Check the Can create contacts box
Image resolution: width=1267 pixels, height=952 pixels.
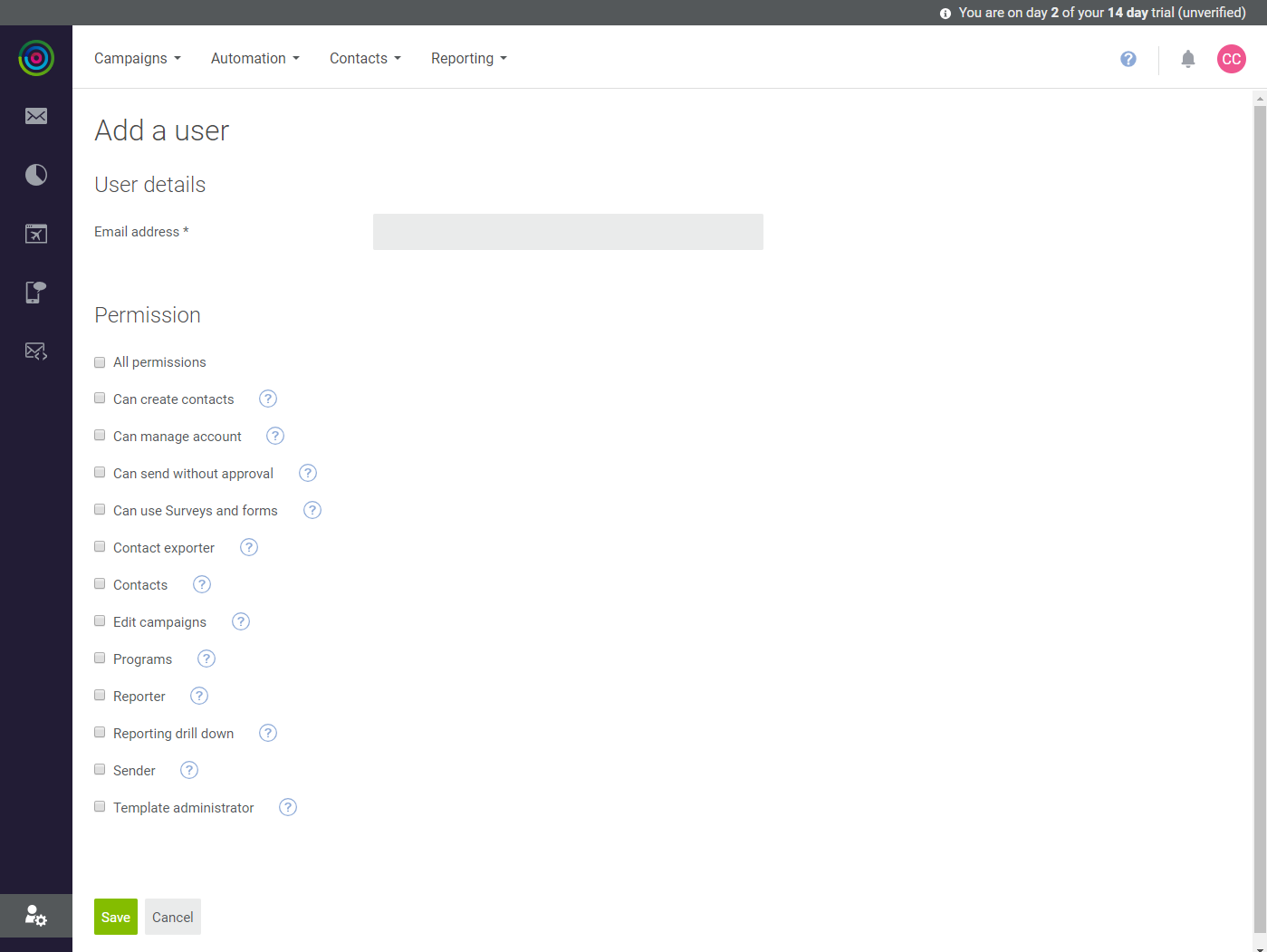(x=100, y=399)
